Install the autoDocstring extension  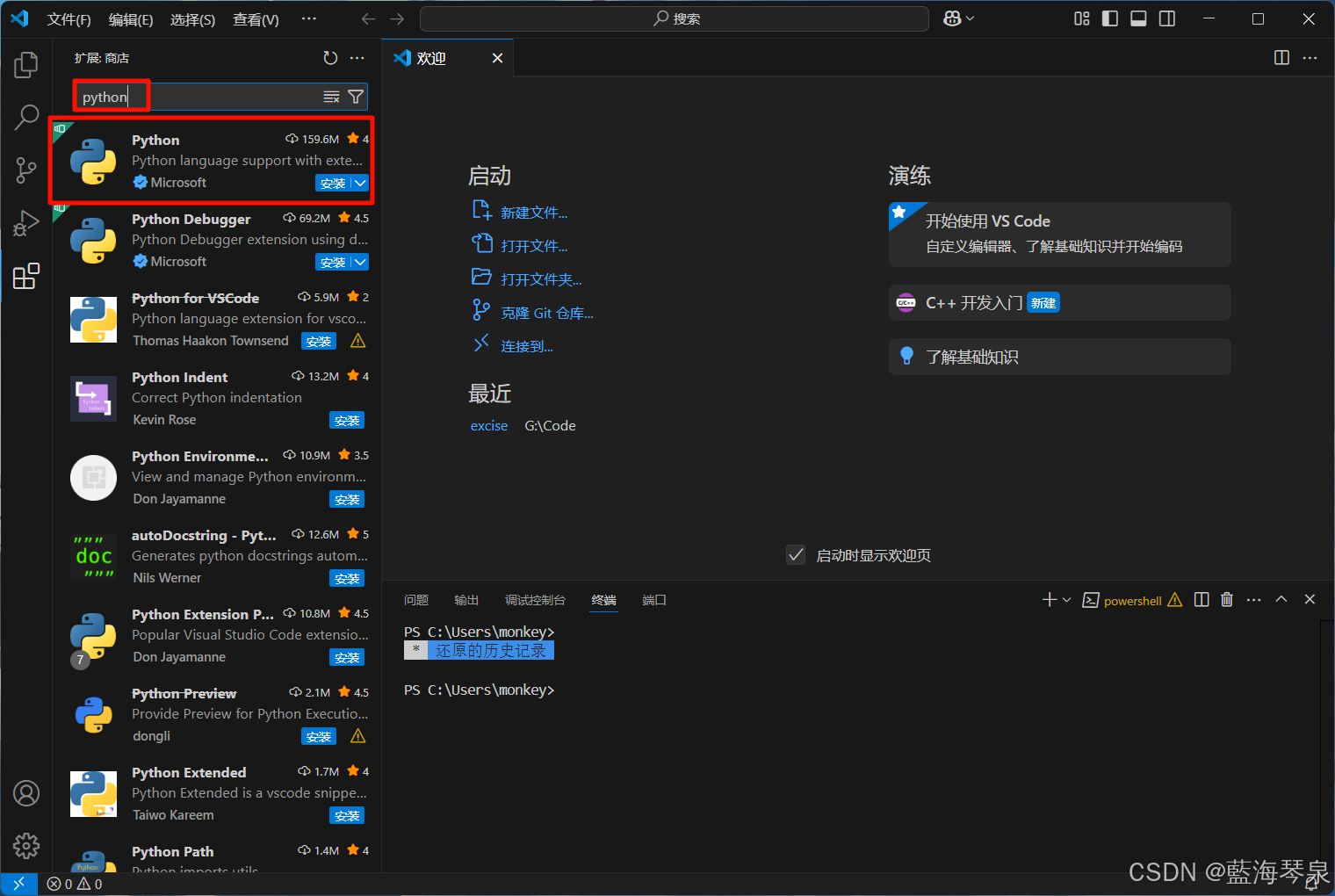coord(347,578)
